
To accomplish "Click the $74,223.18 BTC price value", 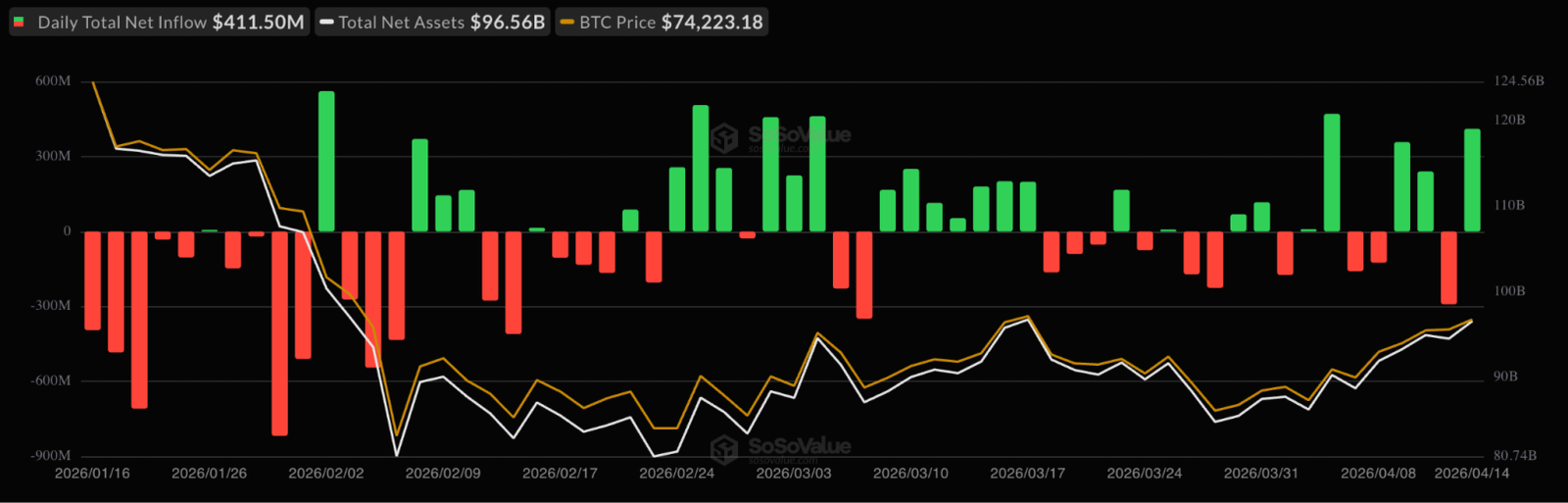I will point(711,22).
